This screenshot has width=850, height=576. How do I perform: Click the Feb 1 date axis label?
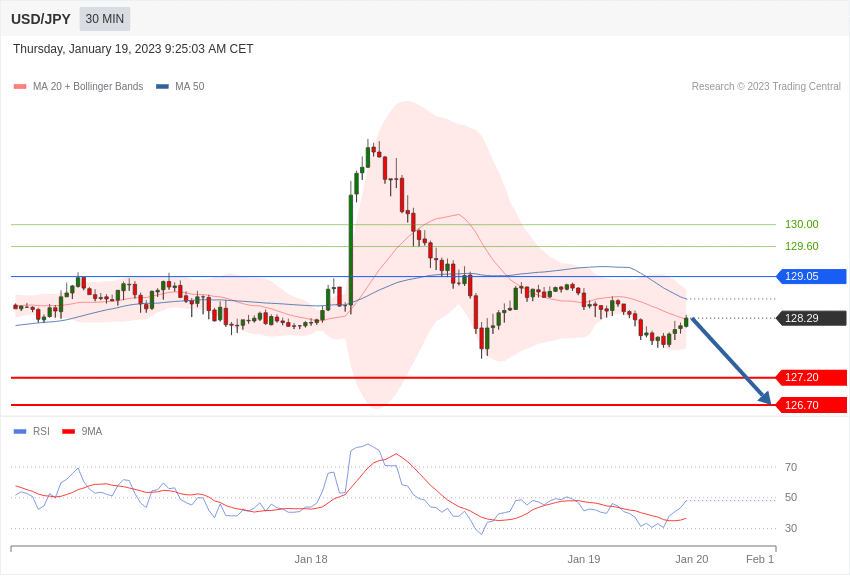coord(760,559)
